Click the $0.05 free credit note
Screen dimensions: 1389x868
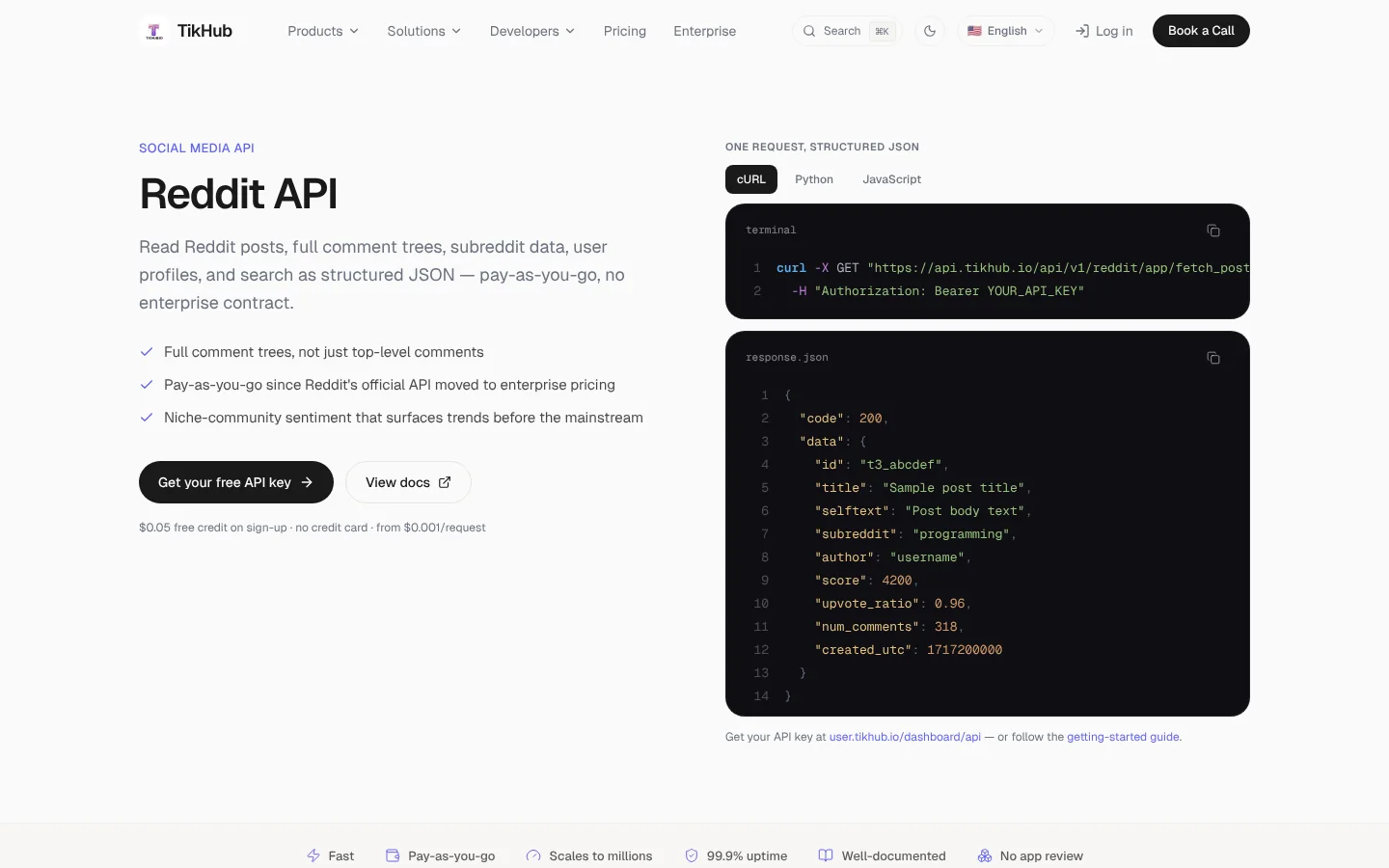[x=313, y=528]
